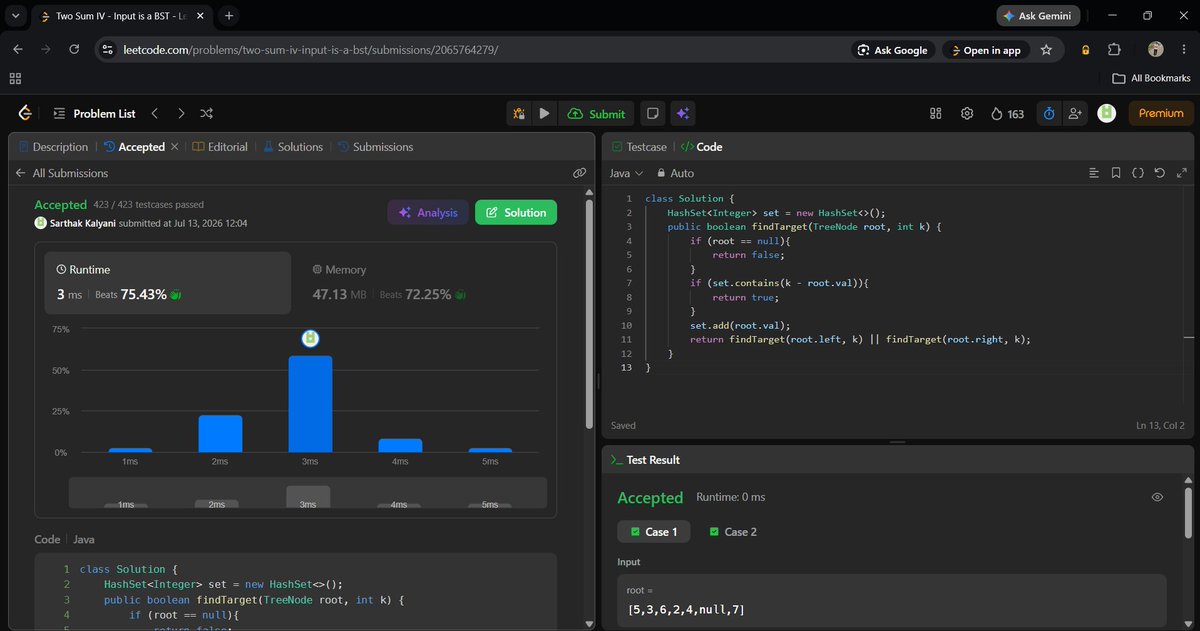The height and width of the screenshot is (631, 1200).
Task: Open LeetCode settings gear
Action: point(967,114)
